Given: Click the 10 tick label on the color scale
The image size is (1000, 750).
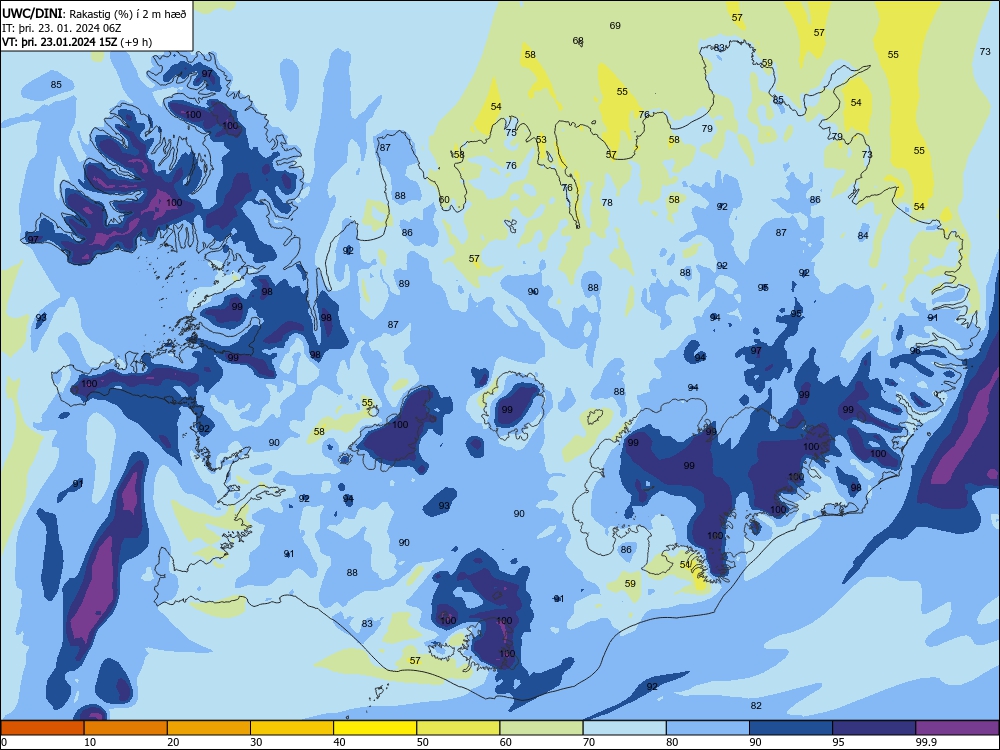Looking at the screenshot, I should tap(90, 742).
